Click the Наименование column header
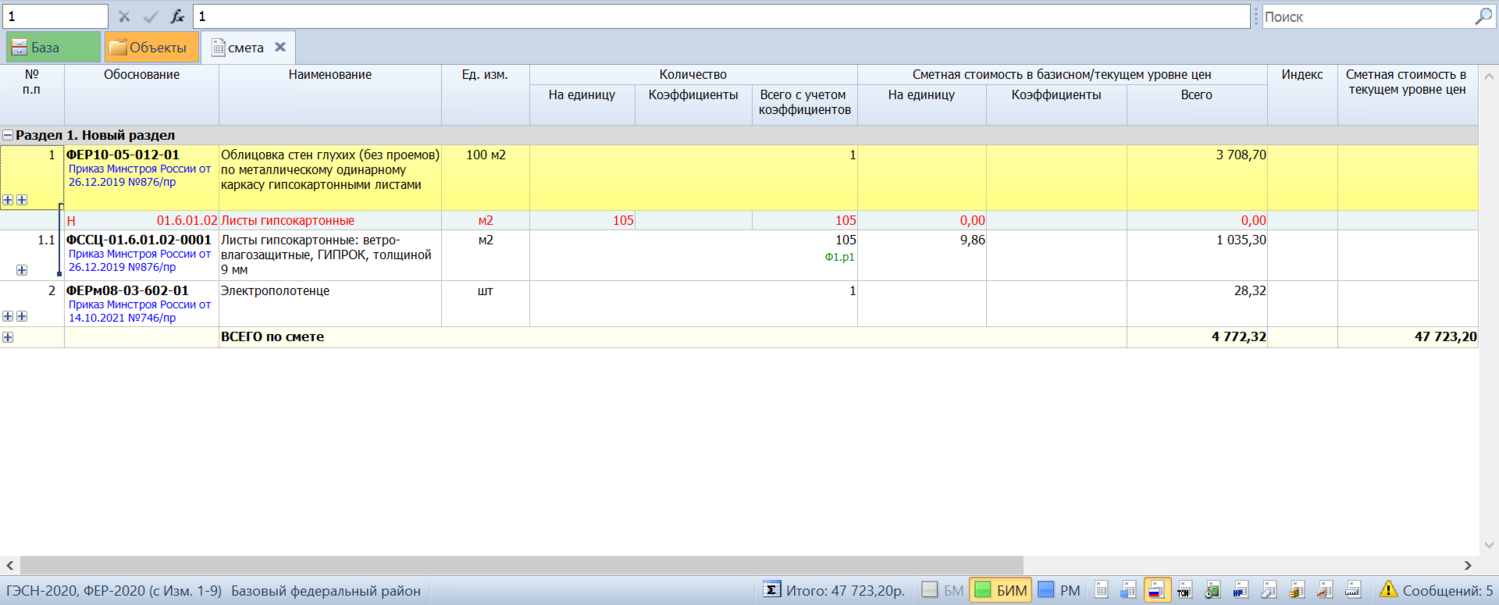This screenshot has height=605, width=1499. (330, 95)
